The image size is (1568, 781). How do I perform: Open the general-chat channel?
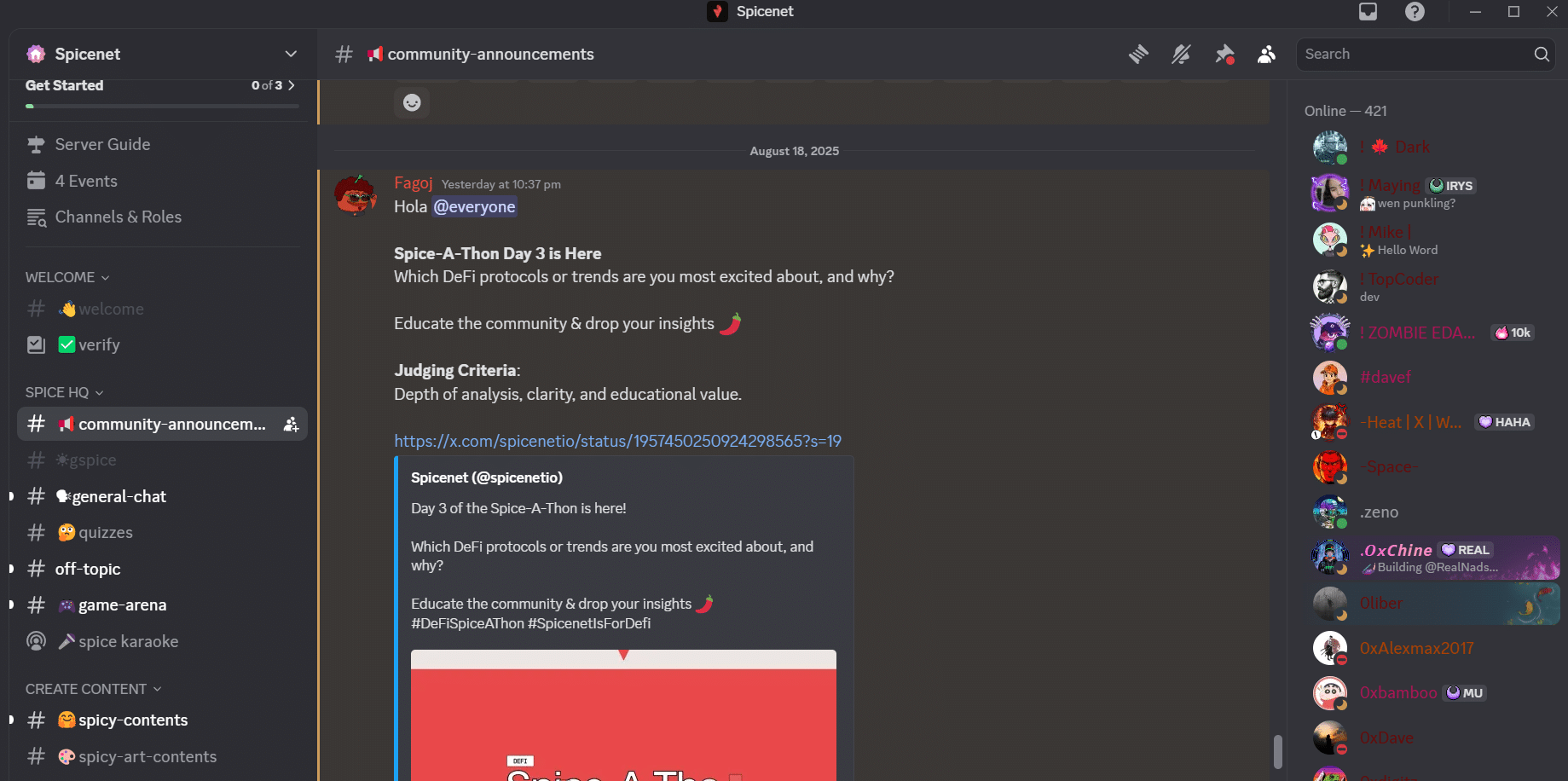[x=162, y=496]
